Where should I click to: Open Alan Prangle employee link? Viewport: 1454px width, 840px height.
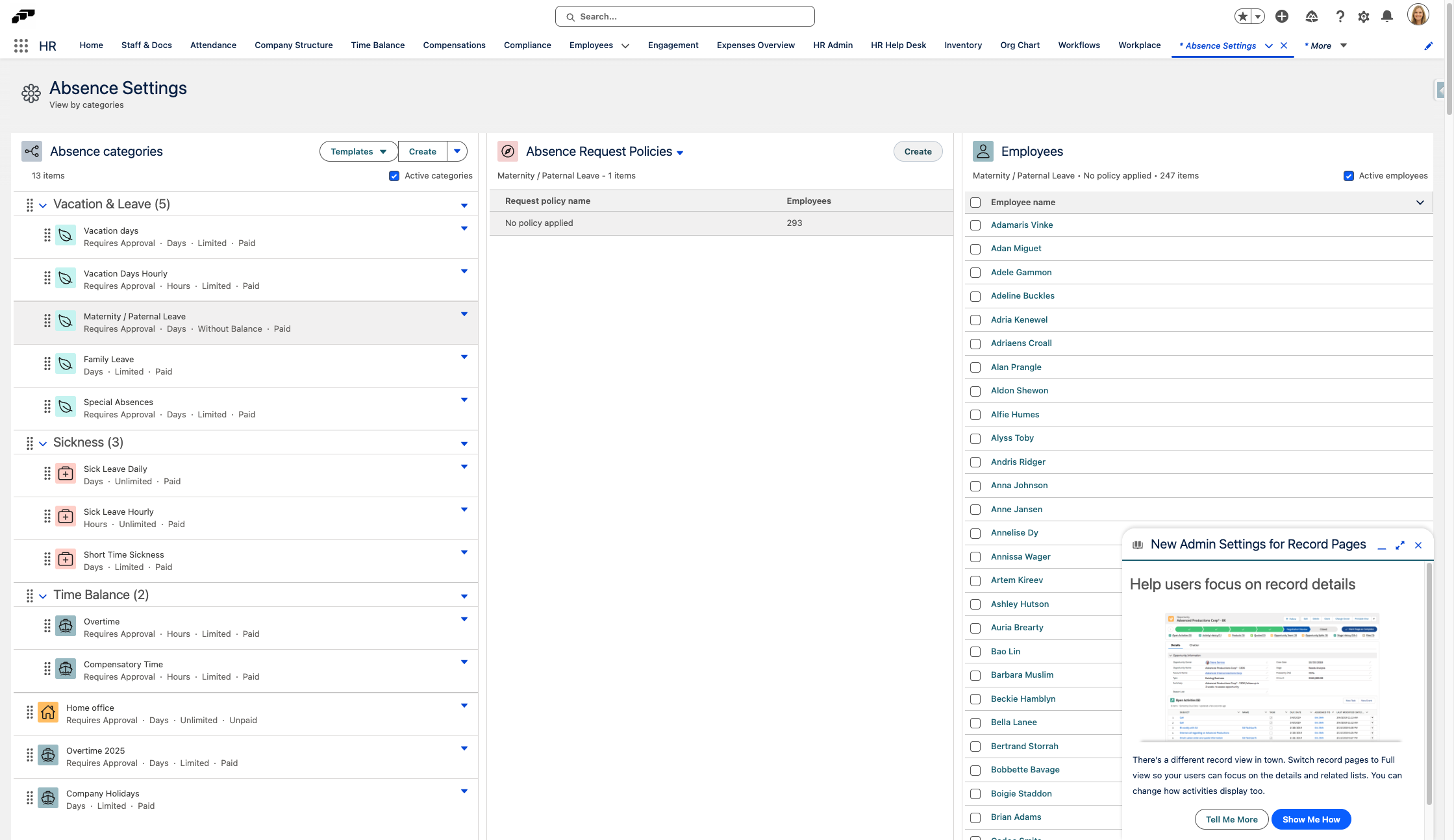click(1016, 367)
